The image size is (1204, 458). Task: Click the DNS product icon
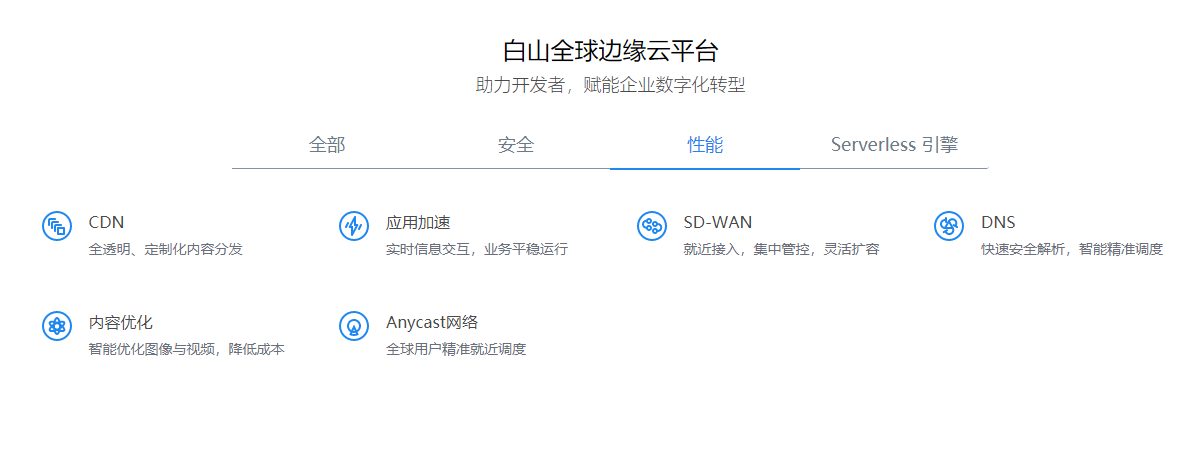point(949,226)
